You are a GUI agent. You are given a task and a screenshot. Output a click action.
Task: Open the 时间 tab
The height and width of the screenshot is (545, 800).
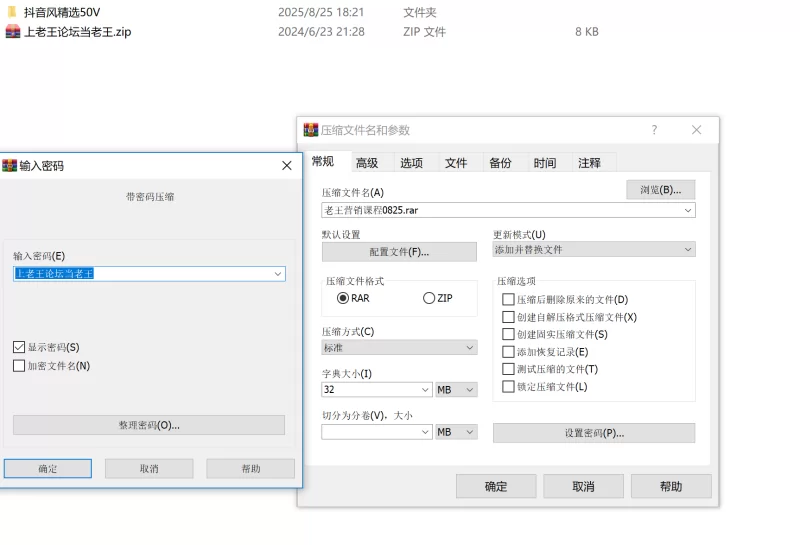coord(545,163)
